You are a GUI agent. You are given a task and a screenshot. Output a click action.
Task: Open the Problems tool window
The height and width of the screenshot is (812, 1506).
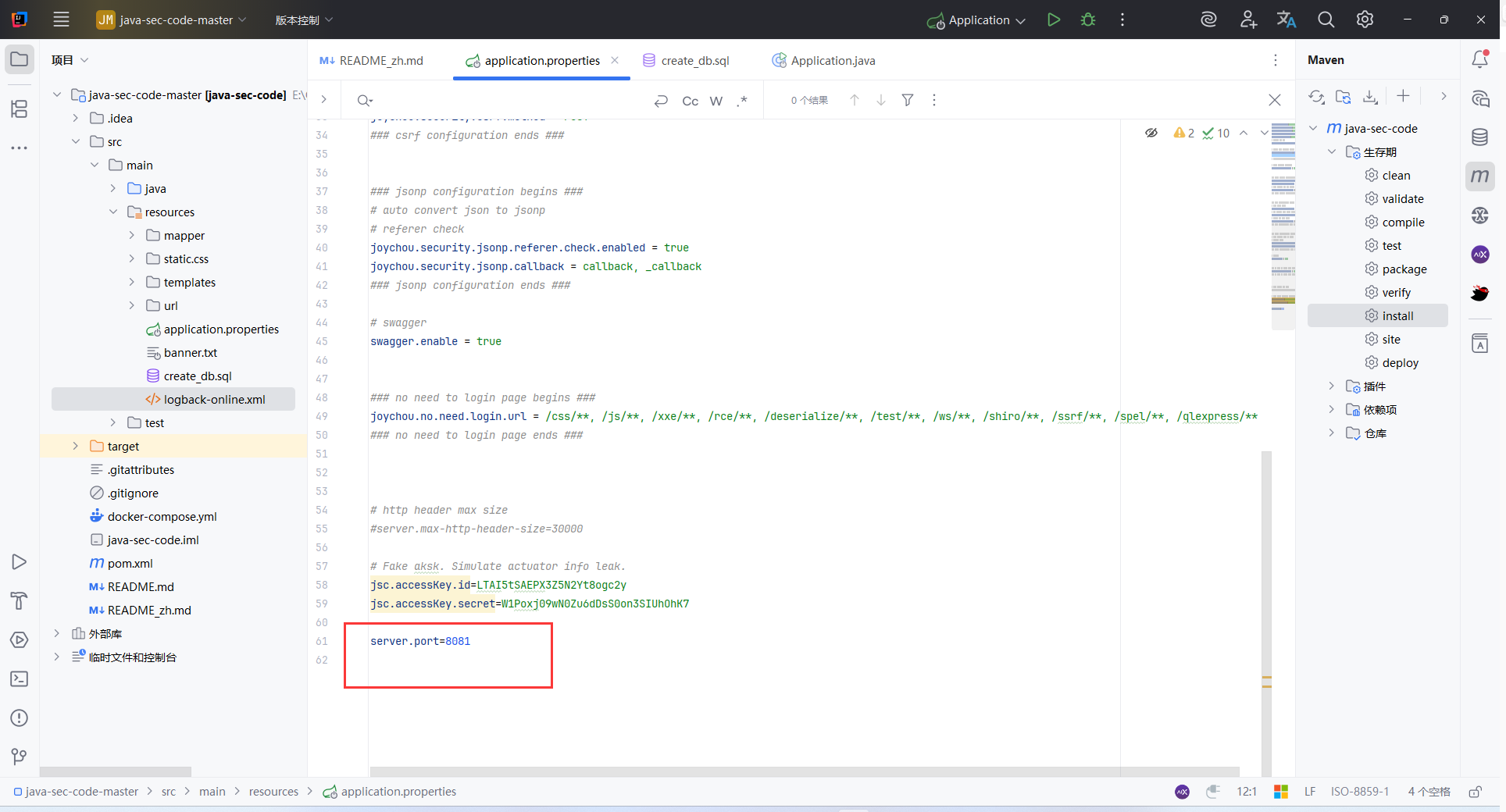[x=20, y=718]
